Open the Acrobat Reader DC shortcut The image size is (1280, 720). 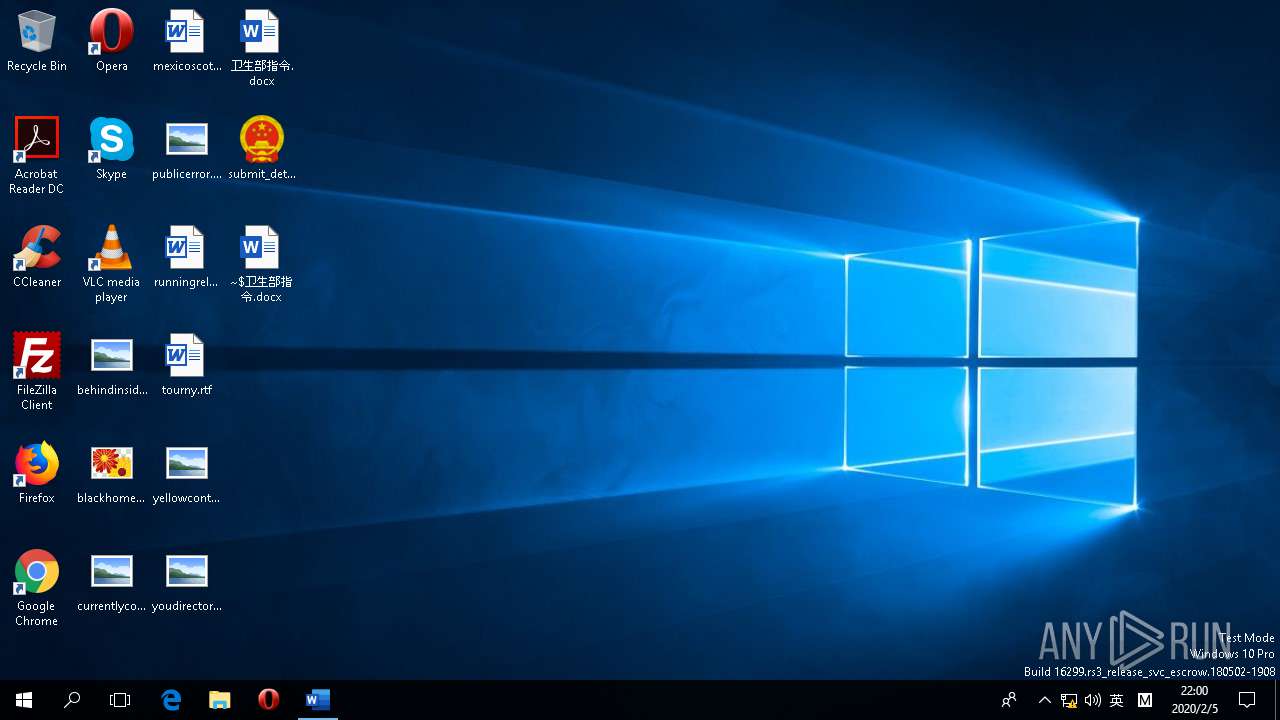point(37,156)
